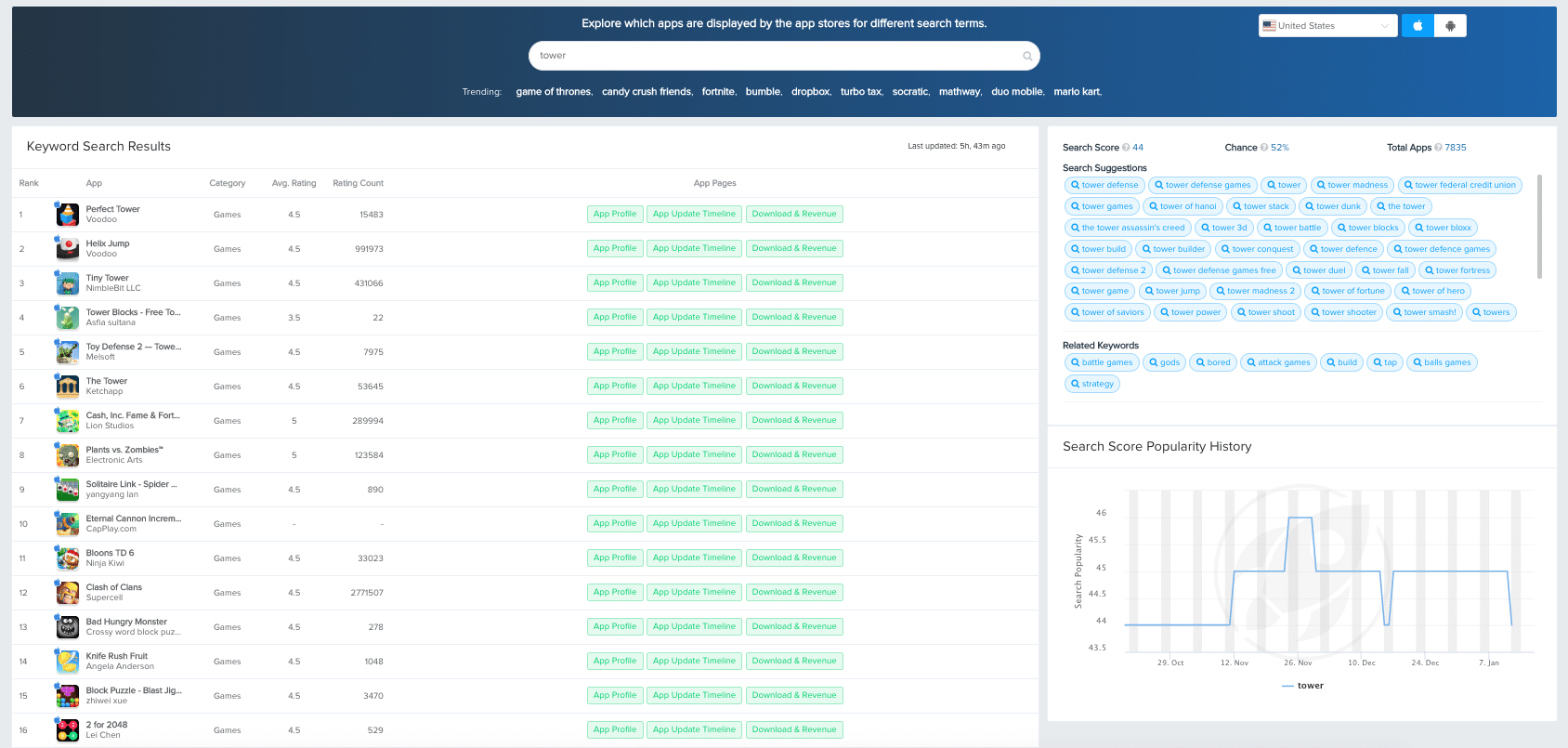Open App Profile for Perfect Tower
1568x748 pixels.
click(615, 214)
